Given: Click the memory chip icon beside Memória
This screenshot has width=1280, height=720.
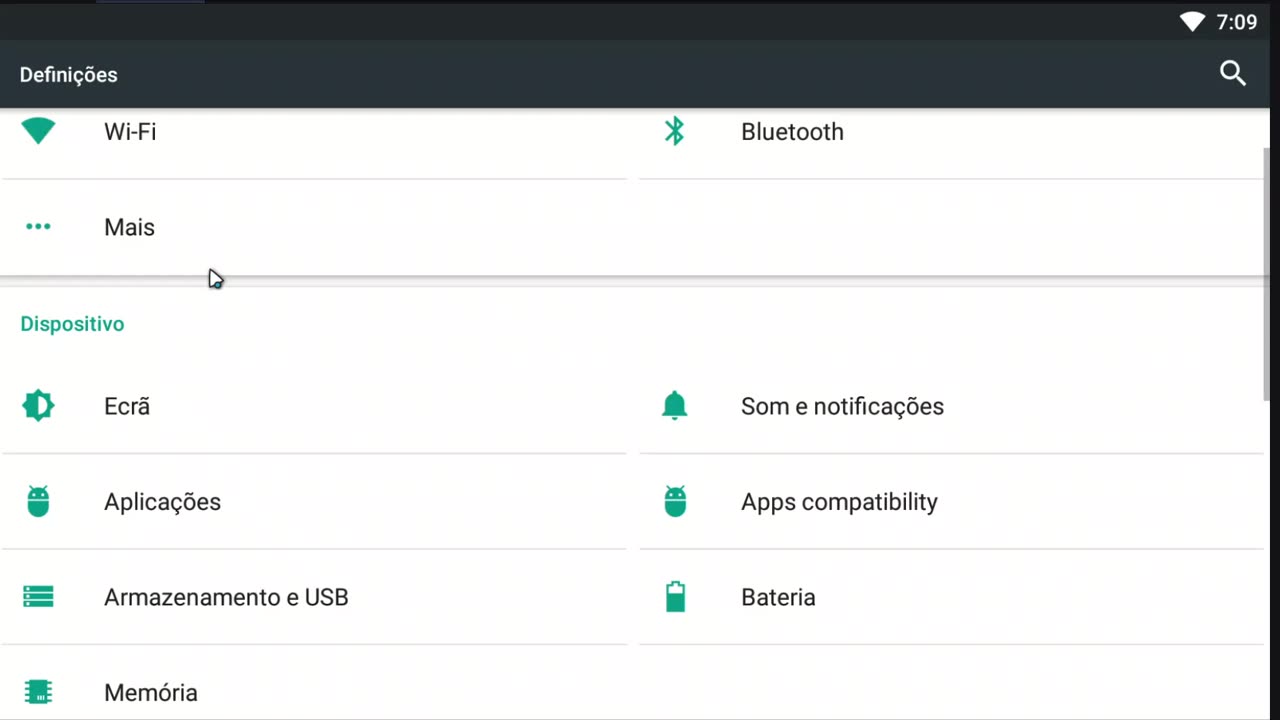Looking at the screenshot, I should tap(38, 692).
